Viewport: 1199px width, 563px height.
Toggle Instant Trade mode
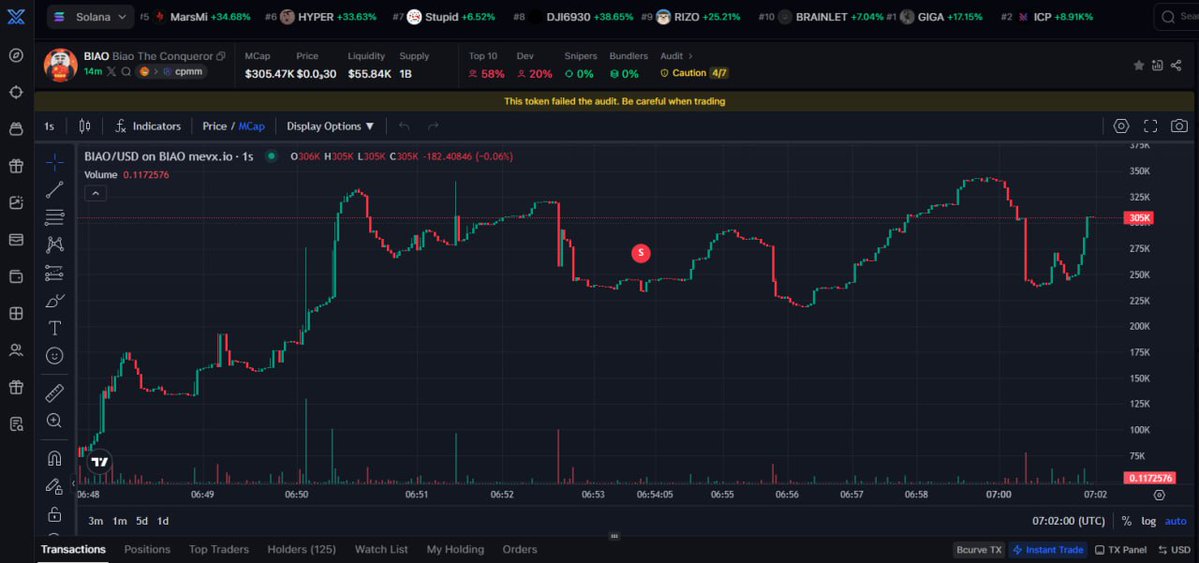pyautogui.click(x=1048, y=549)
